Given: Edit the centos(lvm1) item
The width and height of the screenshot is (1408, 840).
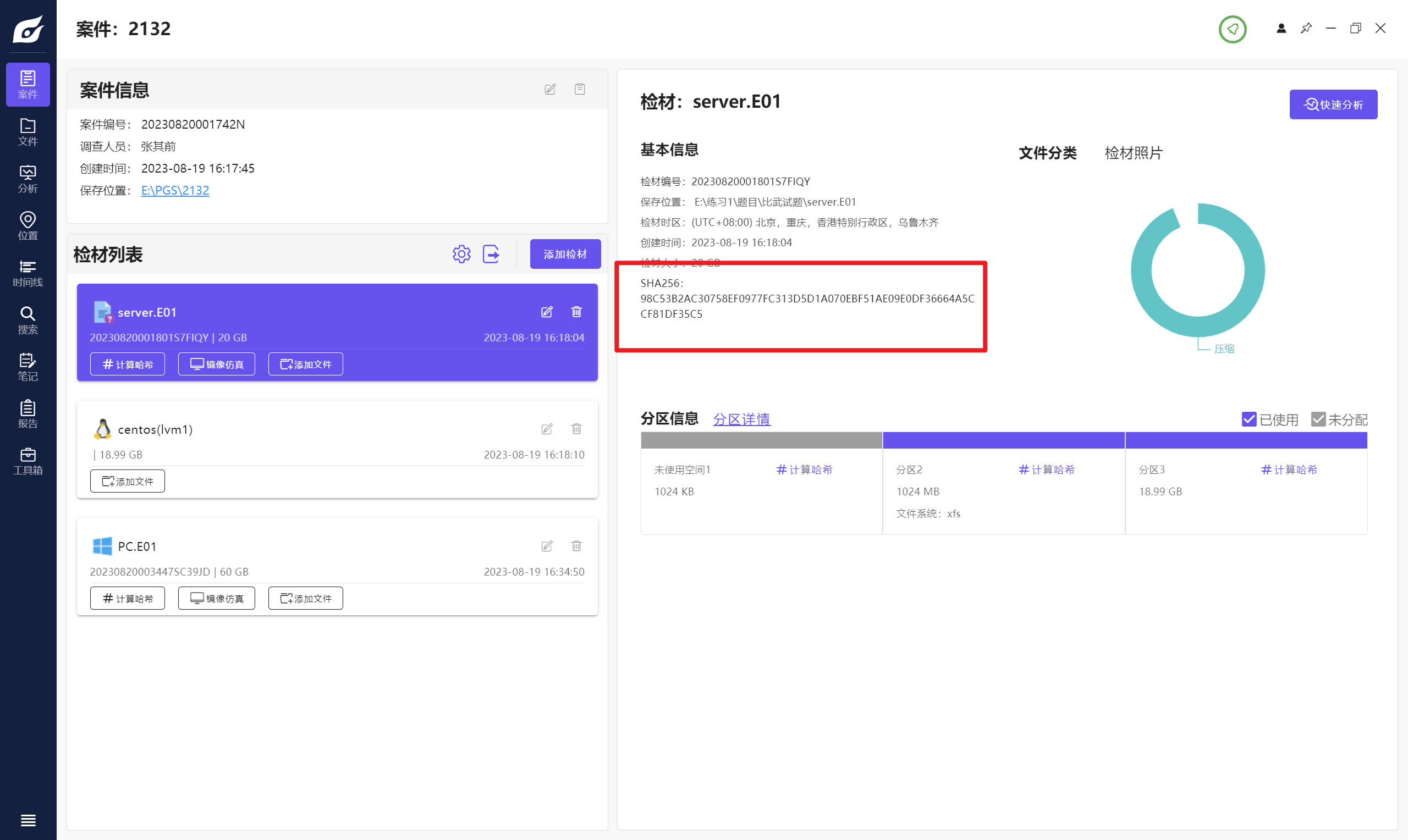Looking at the screenshot, I should coord(546,429).
